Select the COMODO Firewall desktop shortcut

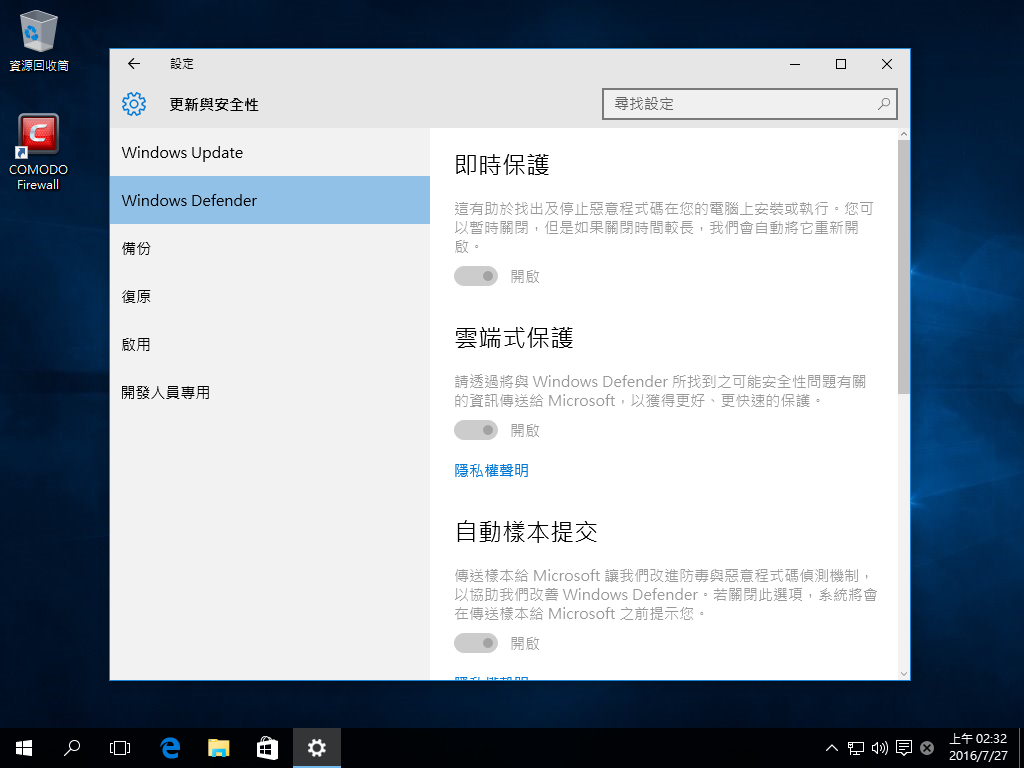click(x=38, y=152)
